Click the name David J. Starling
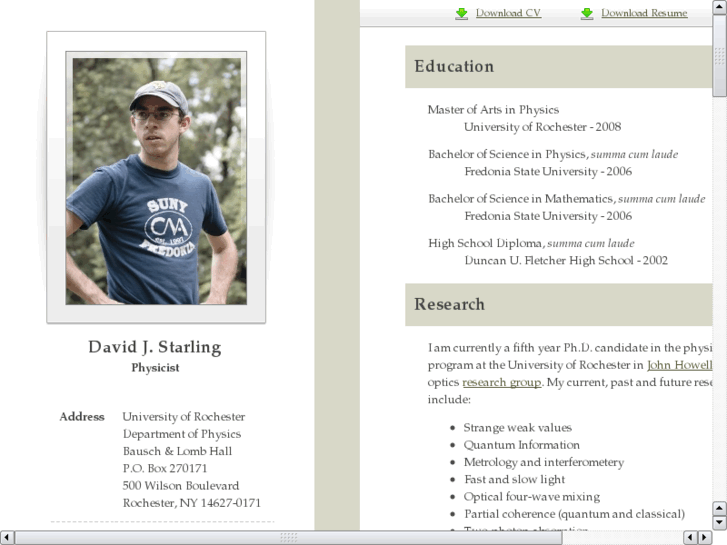 155,347
